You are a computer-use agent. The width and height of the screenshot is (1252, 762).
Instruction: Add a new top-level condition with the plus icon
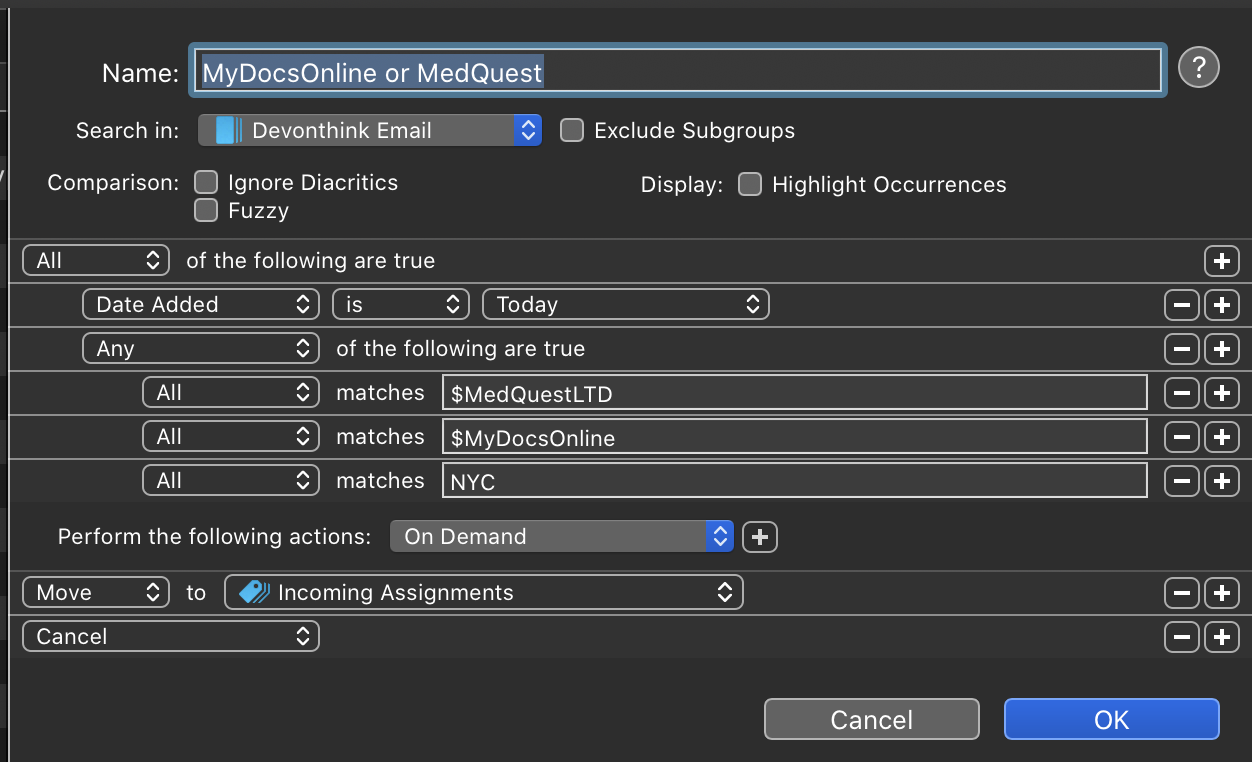(x=1221, y=261)
